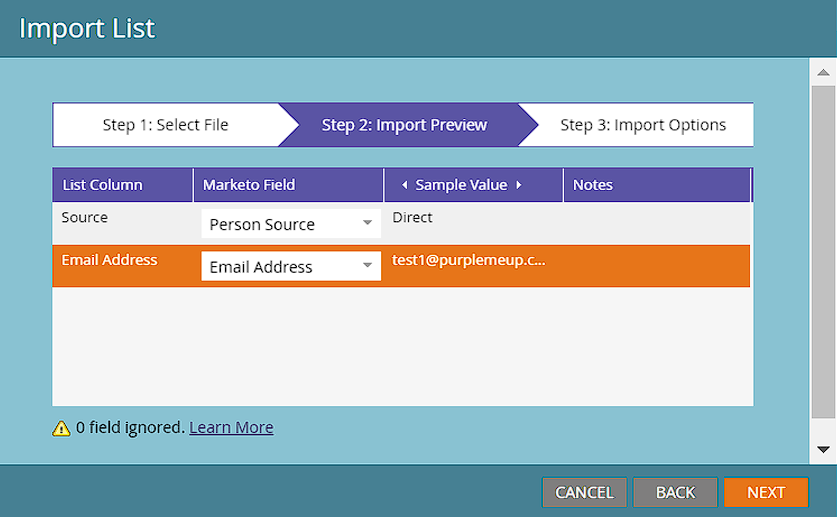Click the warning triangle icon
The height and width of the screenshot is (517, 837).
coord(61,428)
